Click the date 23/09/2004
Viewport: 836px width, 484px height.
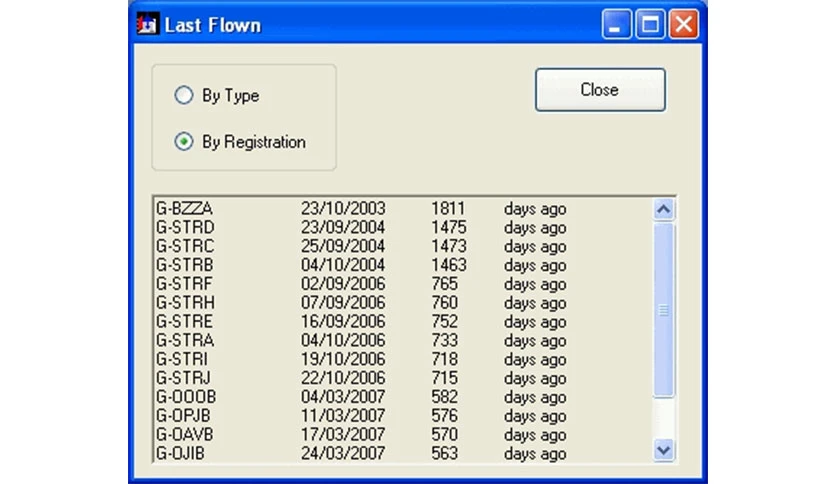(x=343, y=227)
